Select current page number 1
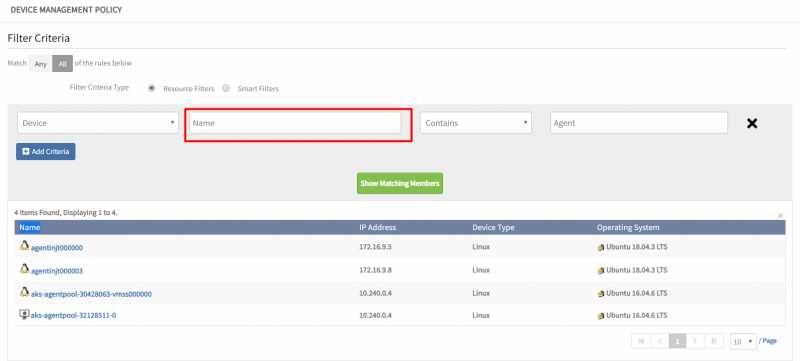800x361 pixels. [x=677, y=341]
